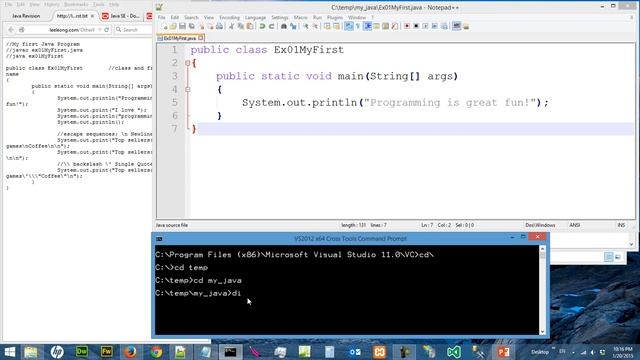
Task: Cut selection using the scissors icon
Action: pos(231,26)
